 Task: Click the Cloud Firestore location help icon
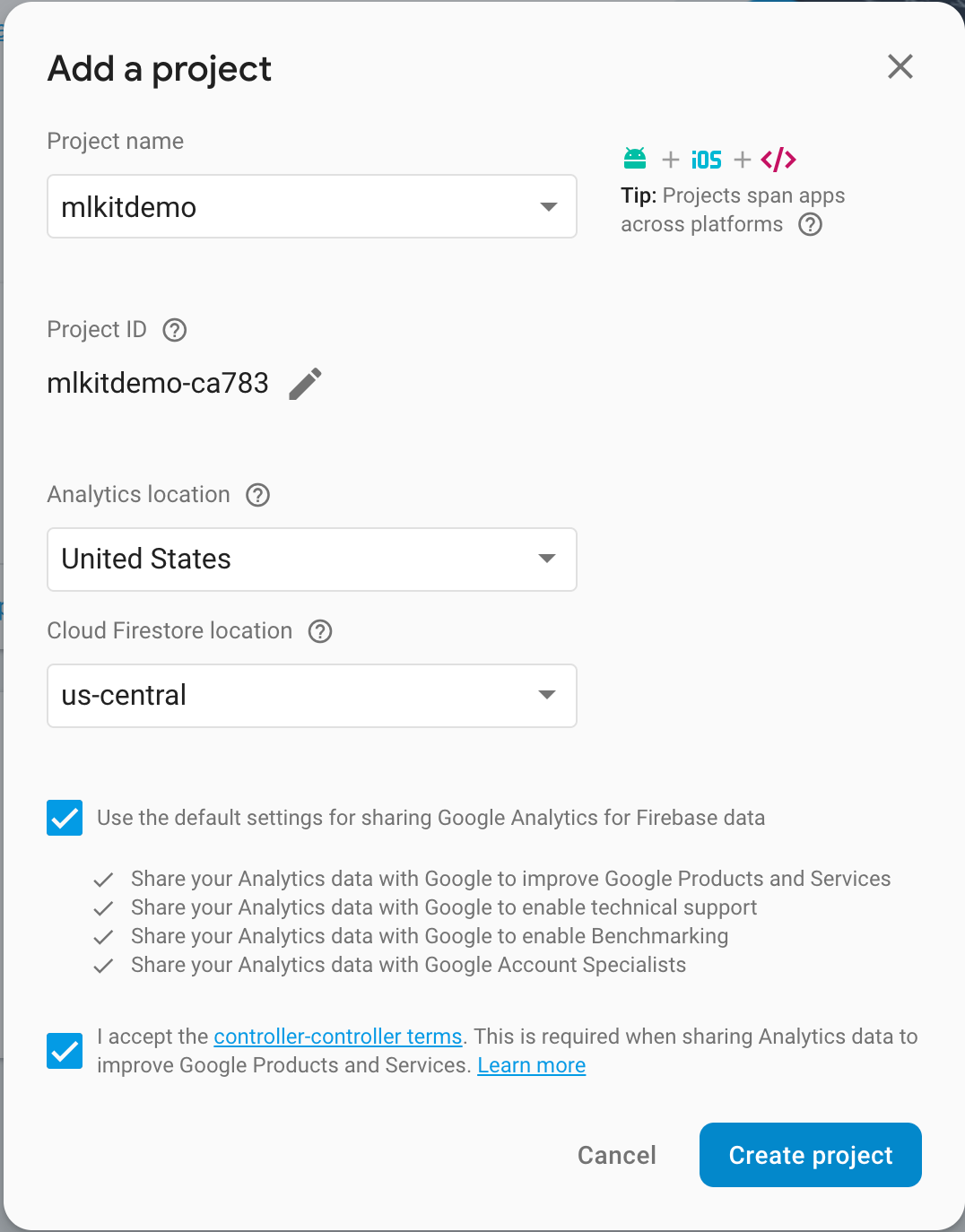(320, 631)
